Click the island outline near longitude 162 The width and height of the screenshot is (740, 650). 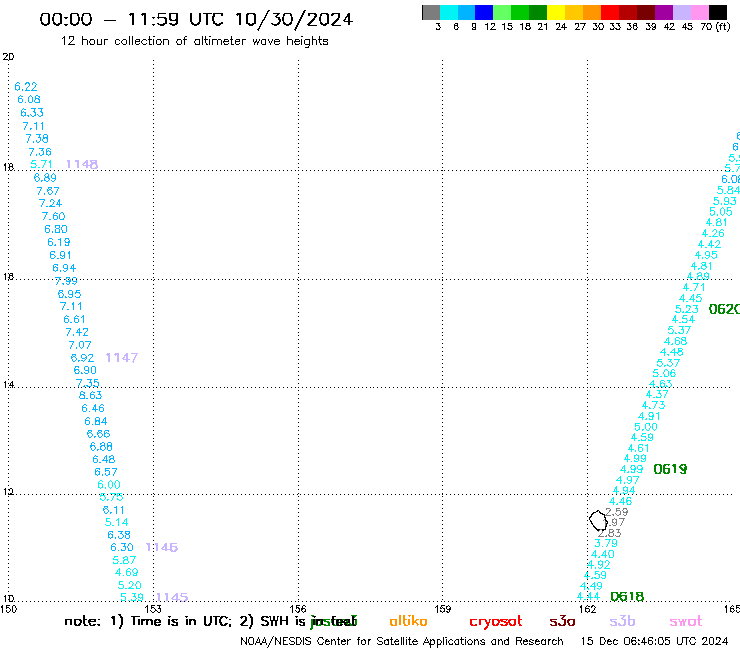coord(598,520)
